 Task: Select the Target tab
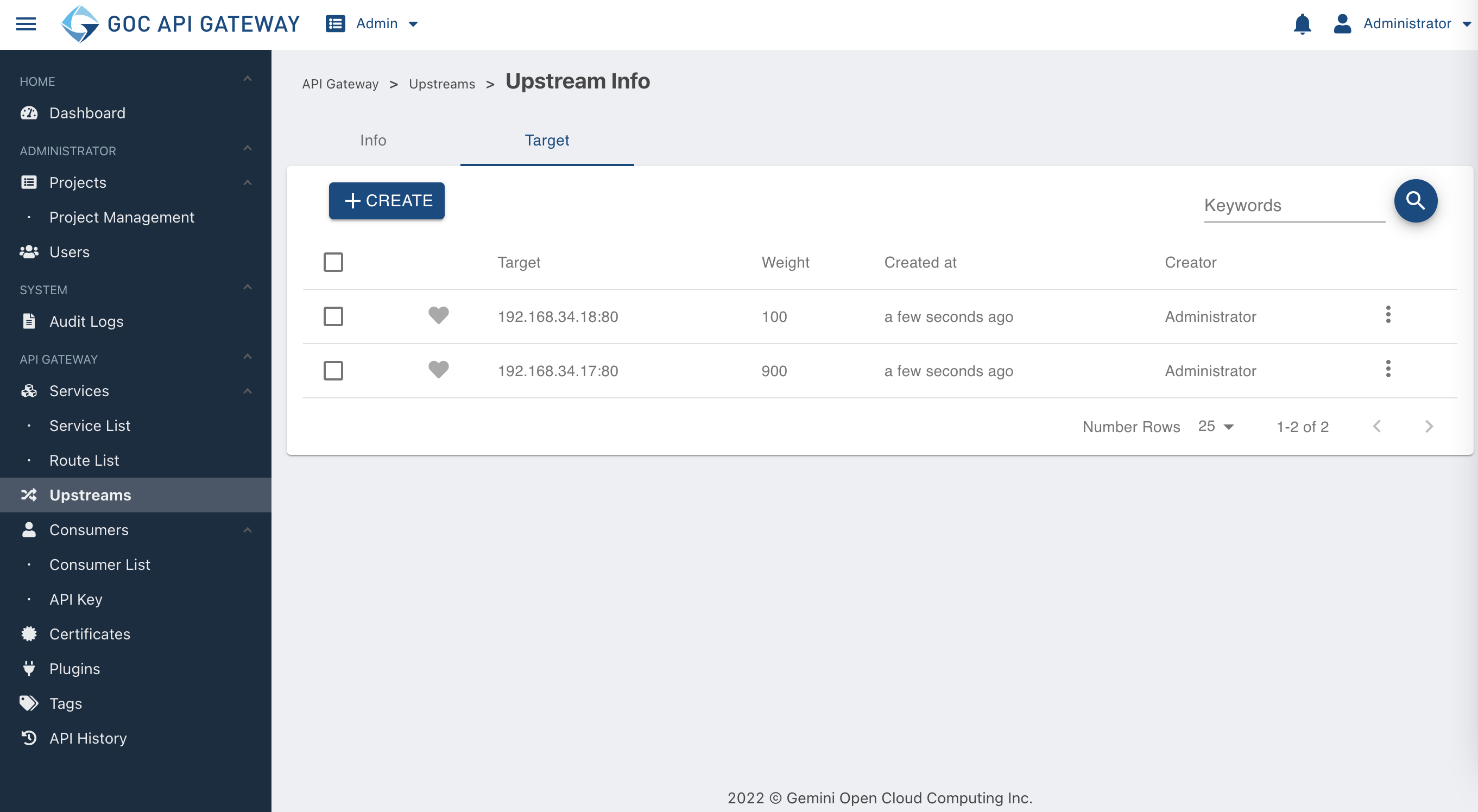click(547, 141)
